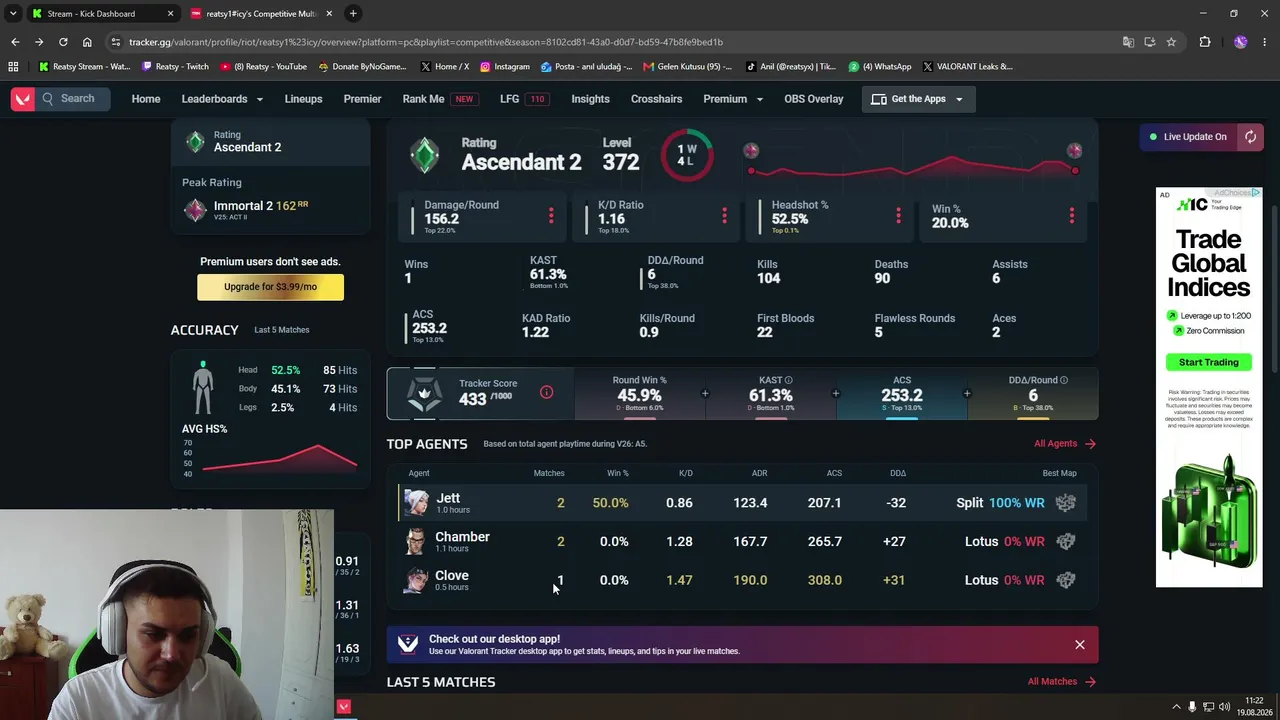The image size is (1280, 720).
Task: Click the DDΔ/Round info icon in score bar
Action: click(1063, 380)
